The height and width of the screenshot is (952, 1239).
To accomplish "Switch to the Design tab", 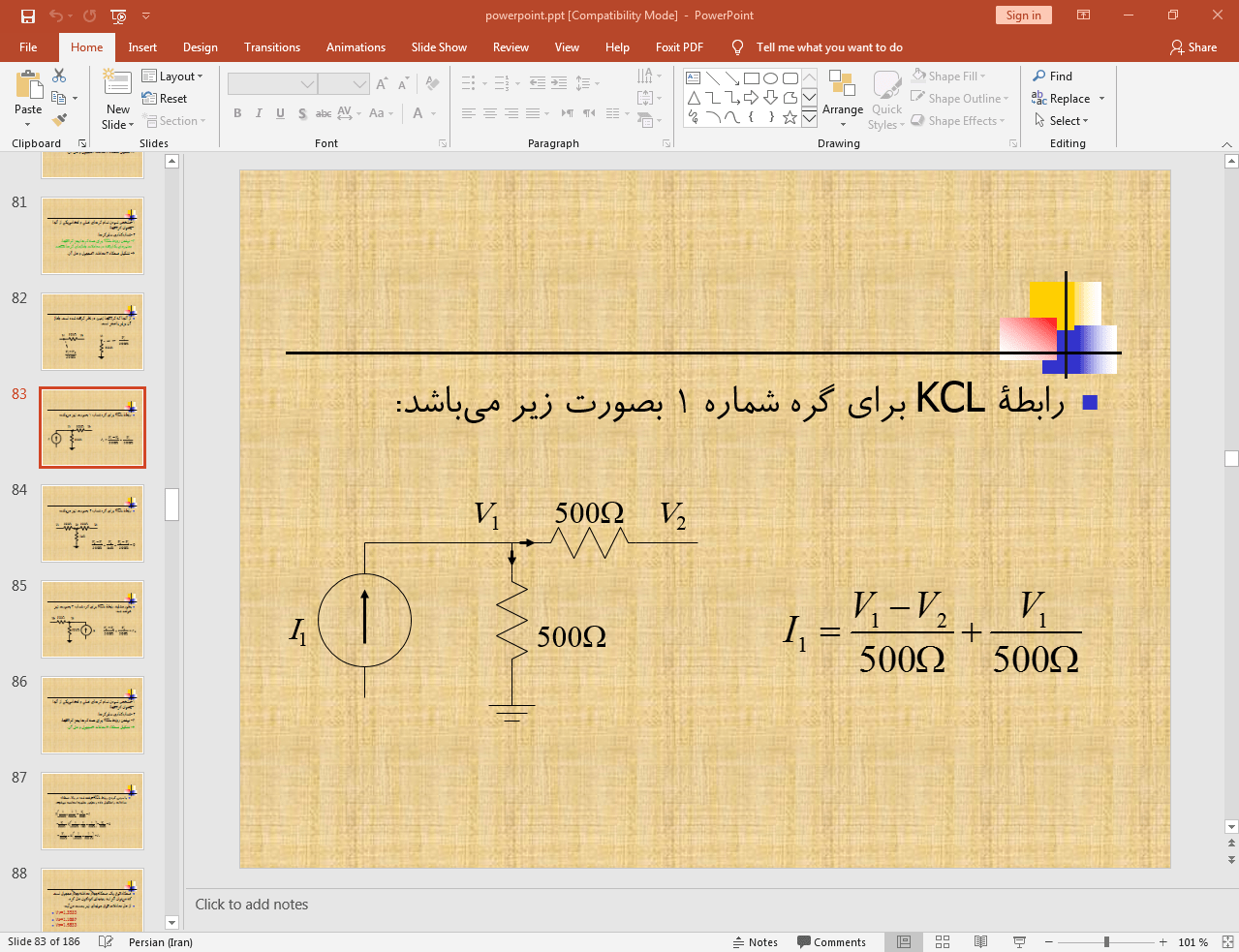I will point(201,47).
